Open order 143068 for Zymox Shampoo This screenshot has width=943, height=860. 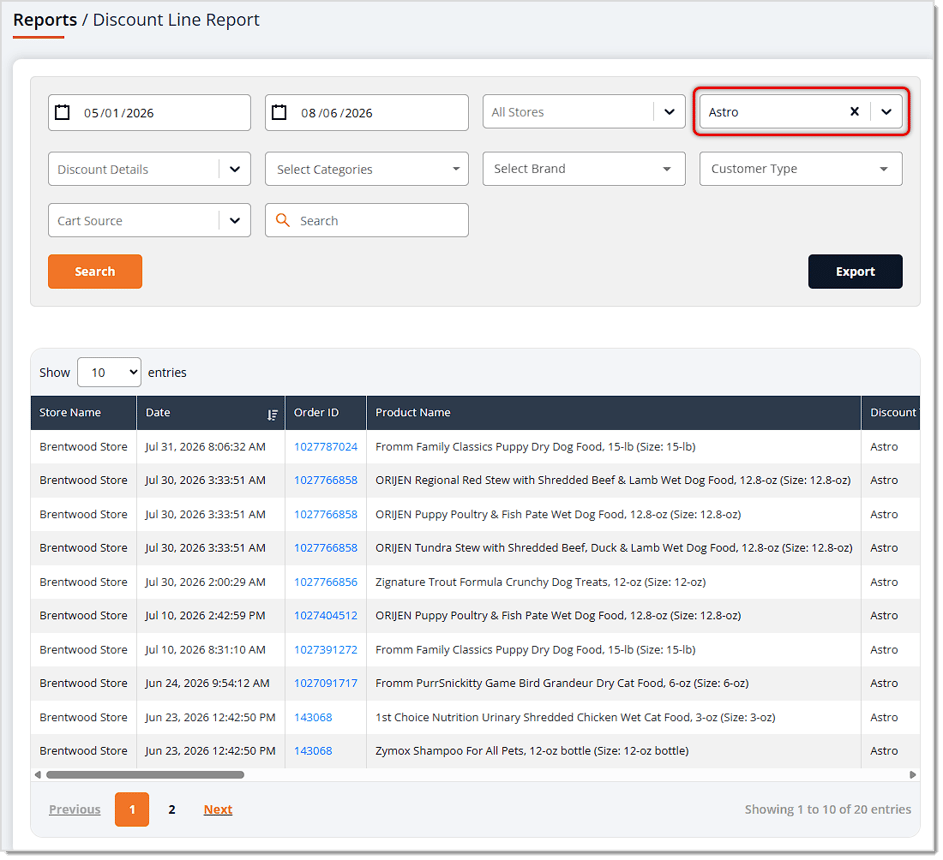(313, 751)
